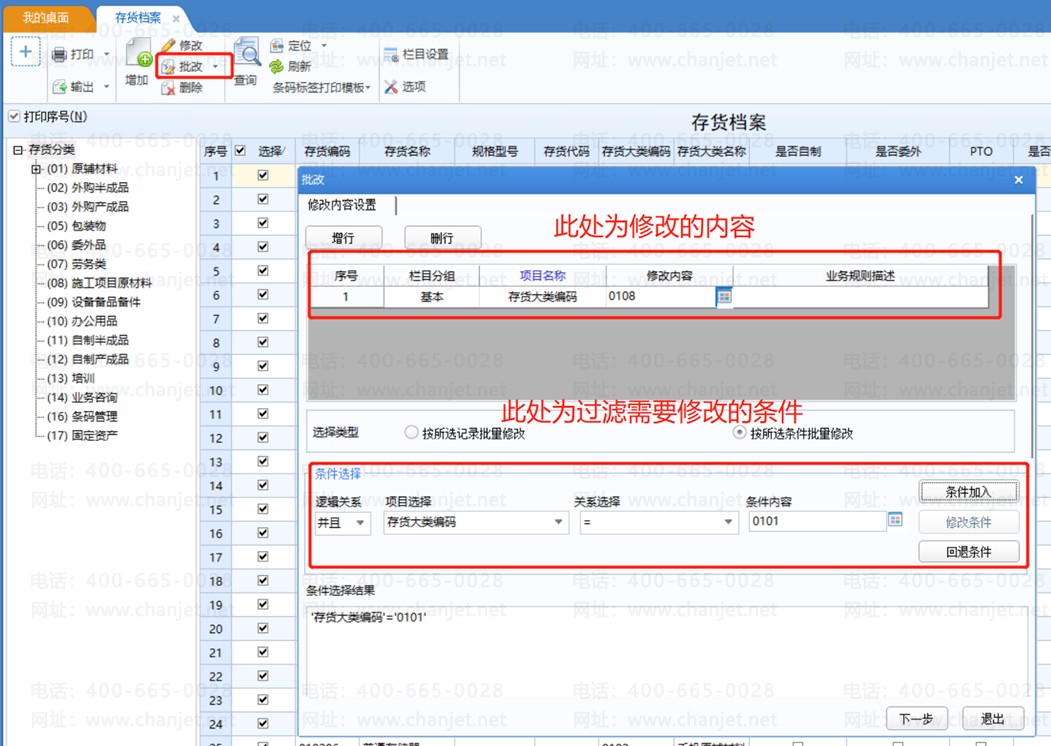This screenshot has height=746, width=1051.
Task: Click the 下一步 button
Action: (x=916, y=719)
